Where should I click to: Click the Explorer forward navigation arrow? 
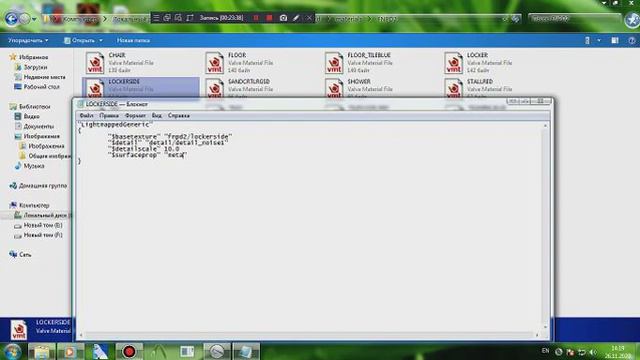24,19
